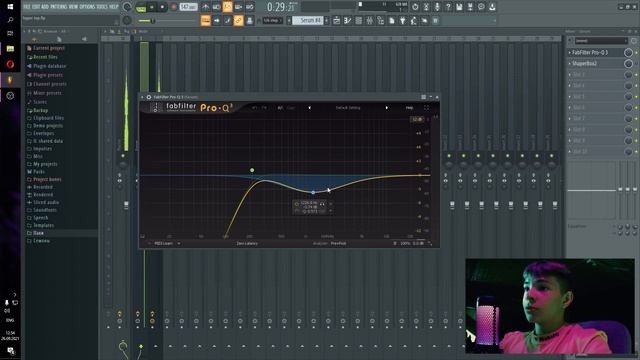Toggle FabFilter Pro-Q 3 slot enable knob
The width and height of the screenshot is (640, 360).
(x=628, y=53)
